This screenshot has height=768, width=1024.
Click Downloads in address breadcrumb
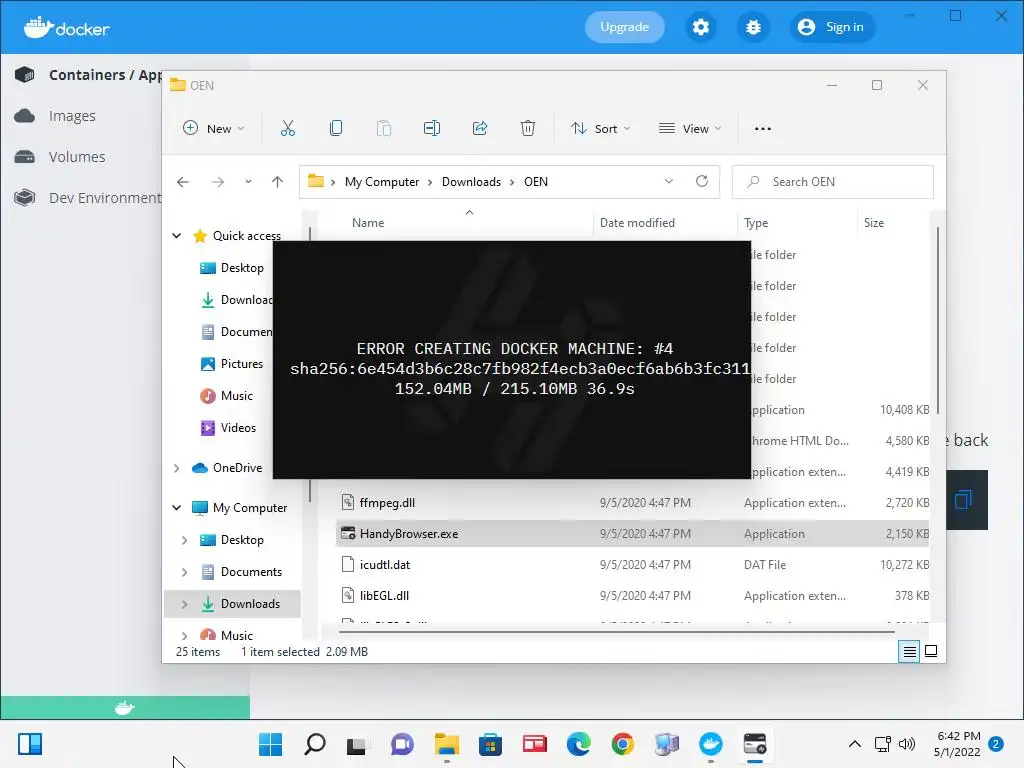pos(472,182)
